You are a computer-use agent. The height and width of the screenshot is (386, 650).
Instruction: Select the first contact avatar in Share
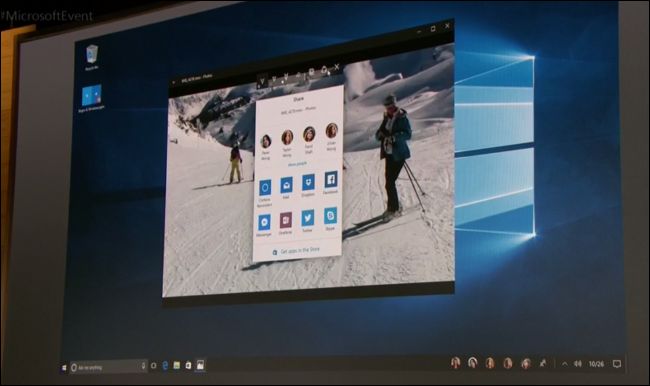coord(266,141)
